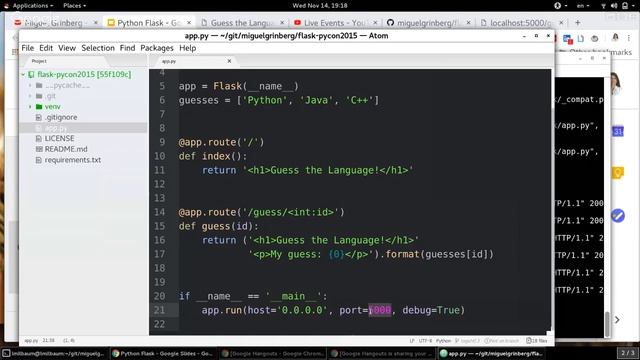Select the LICENSE file
The height and width of the screenshot is (360, 640).
pos(59,138)
